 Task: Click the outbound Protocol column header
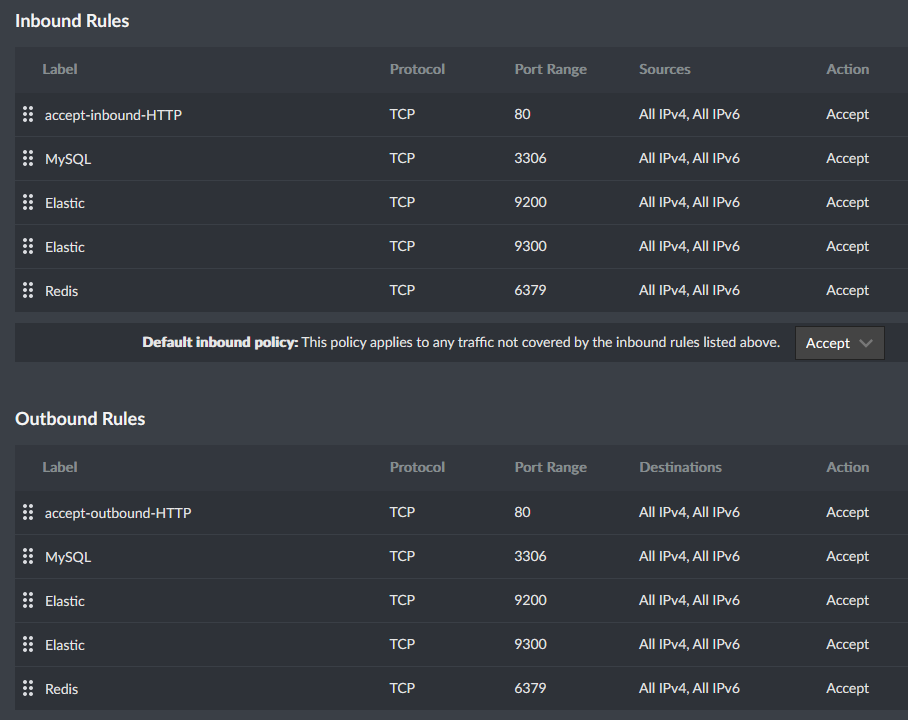click(417, 467)
